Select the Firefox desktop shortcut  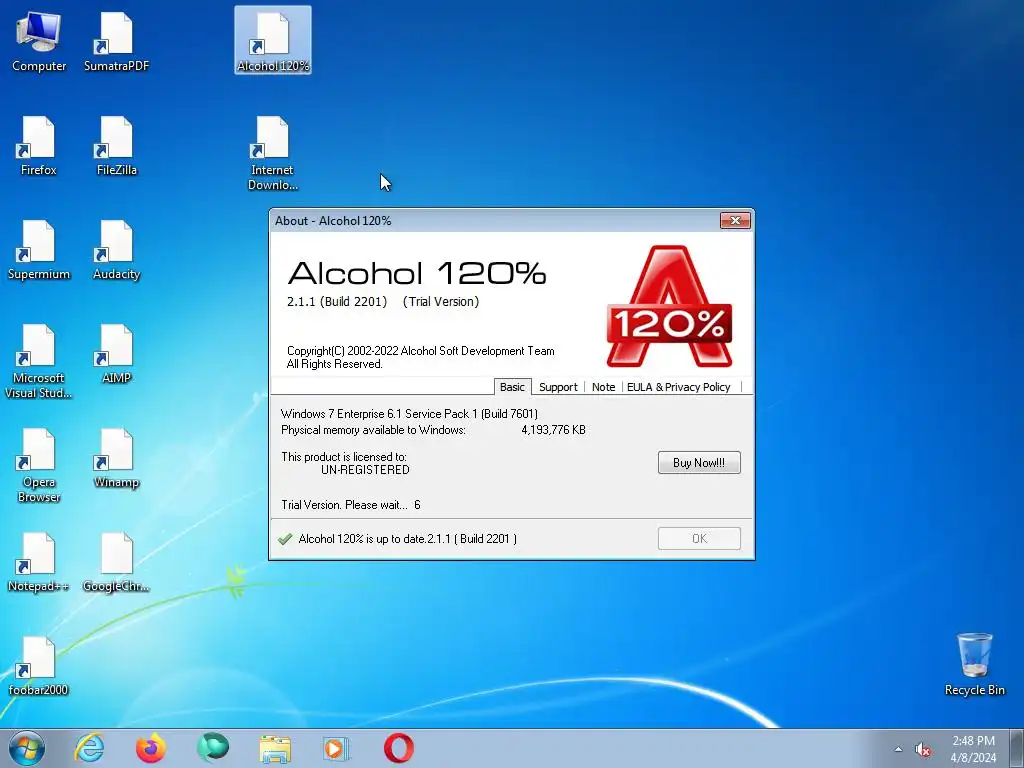pyautogui.click(x=39, y=146)
